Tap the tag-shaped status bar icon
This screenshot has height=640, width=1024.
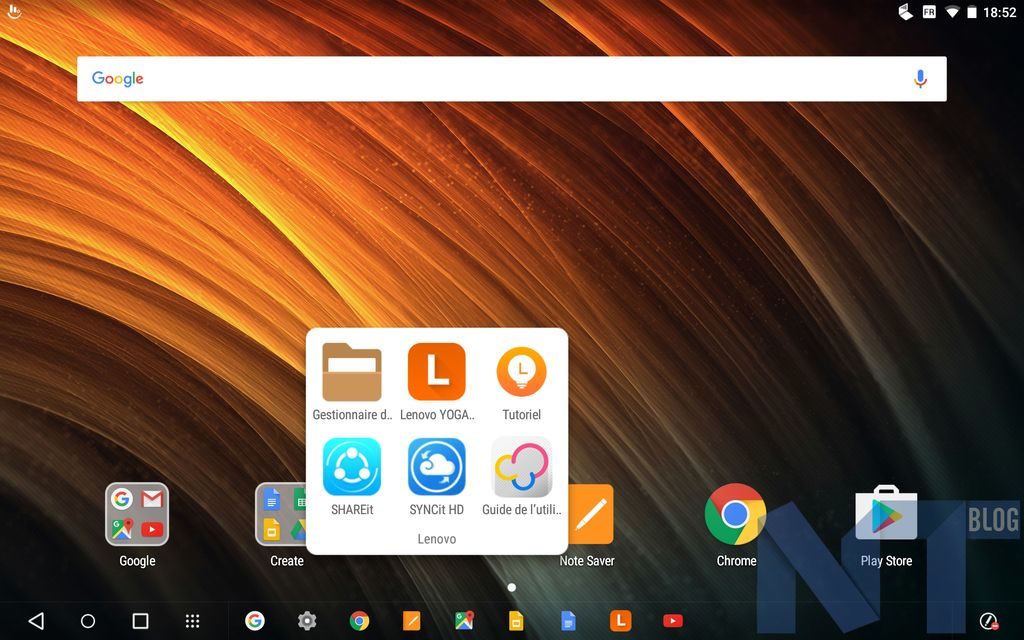906,12
